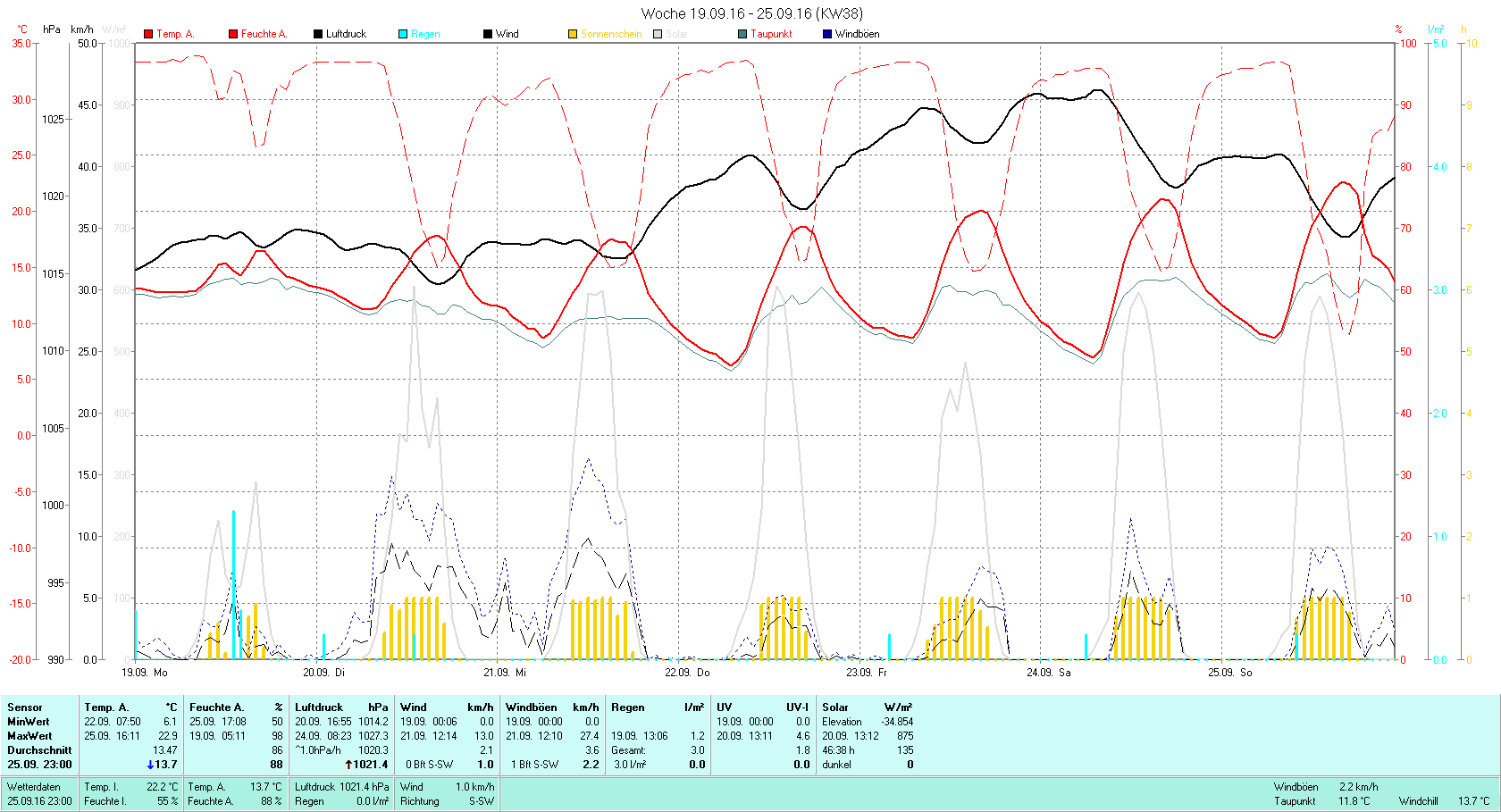Click the Windchill 13.7 °C reading
The width and height of the screenshot is (1501, 812).
pyautogui.click(x=1444, y=801)
